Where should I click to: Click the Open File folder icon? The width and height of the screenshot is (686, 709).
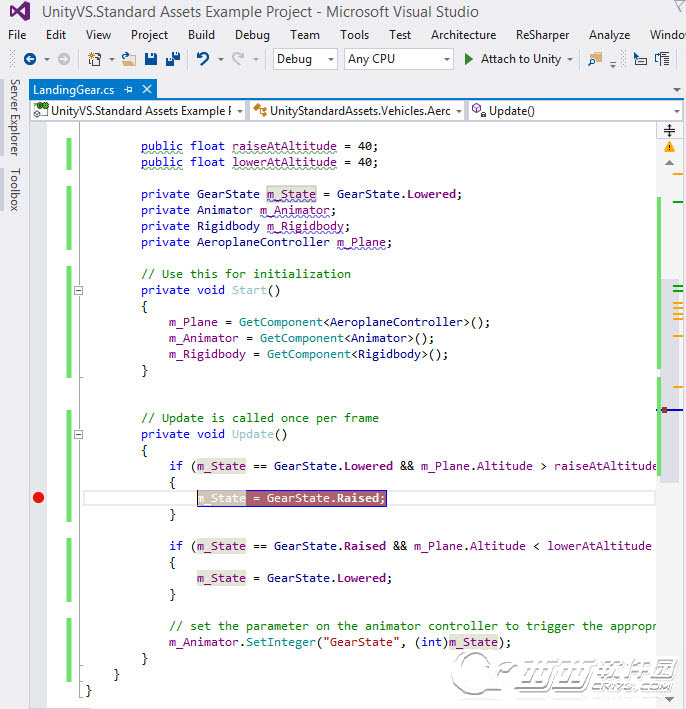[x=129, y=59]
